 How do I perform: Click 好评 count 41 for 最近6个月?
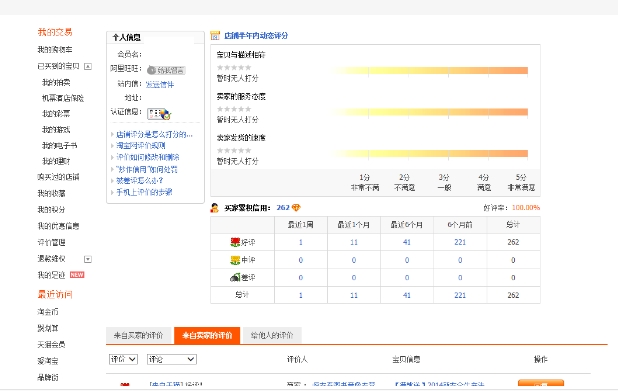click(407, 242)
